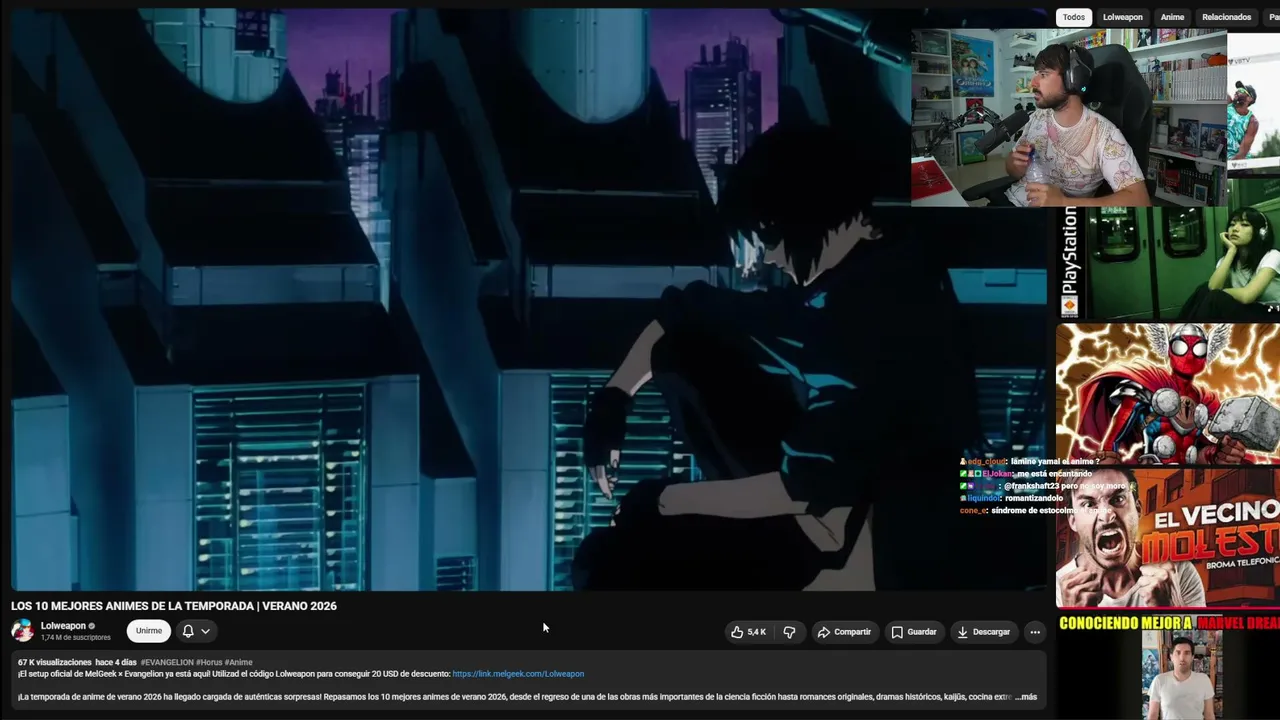Viewport: 1280px width, 720px height.
Task: Expand the description with '...más'
Action: pyautogui.click(x=1026, y=697)
